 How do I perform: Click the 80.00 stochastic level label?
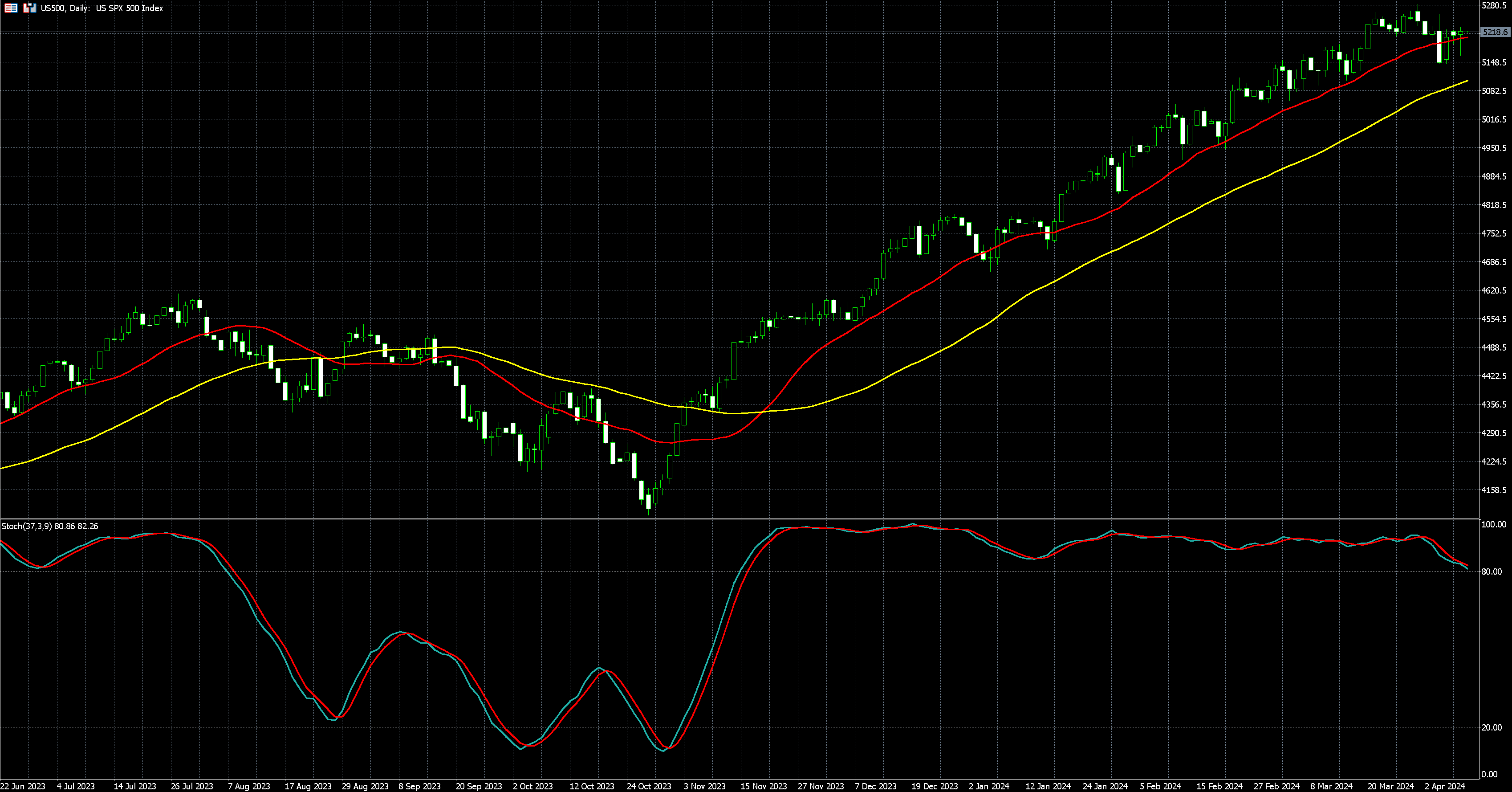tap(1492, 571)
